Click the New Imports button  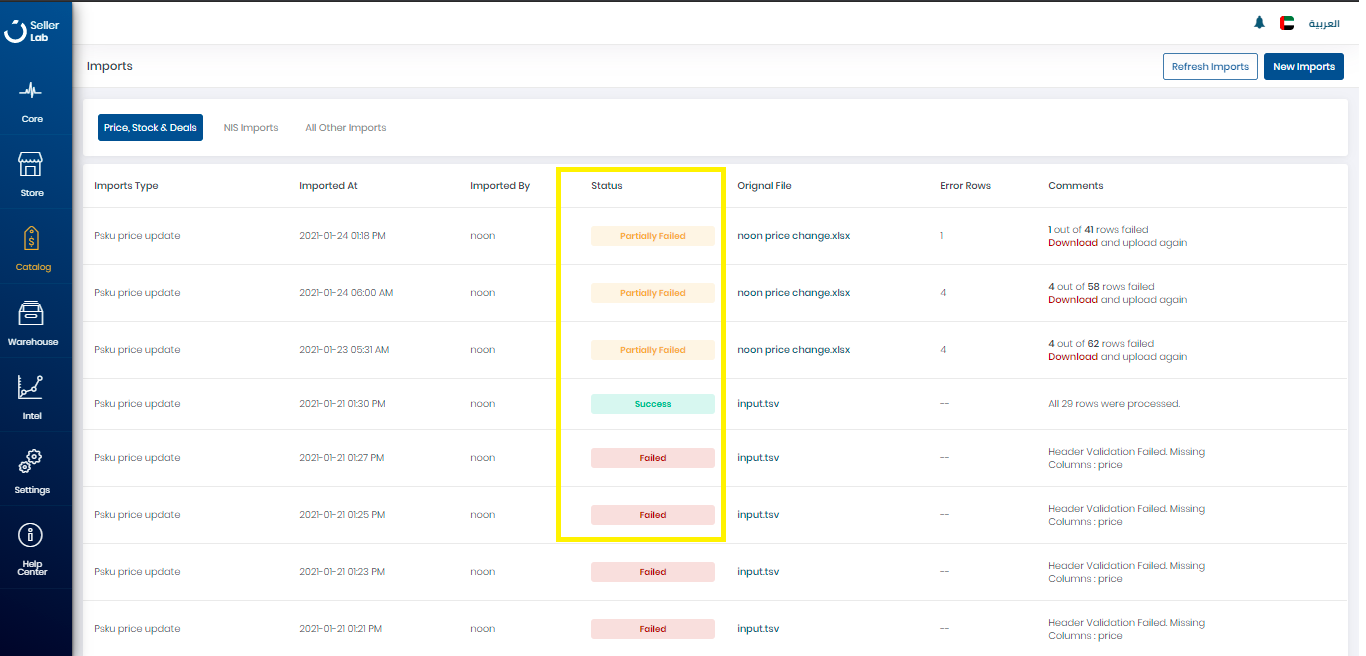1303,67
